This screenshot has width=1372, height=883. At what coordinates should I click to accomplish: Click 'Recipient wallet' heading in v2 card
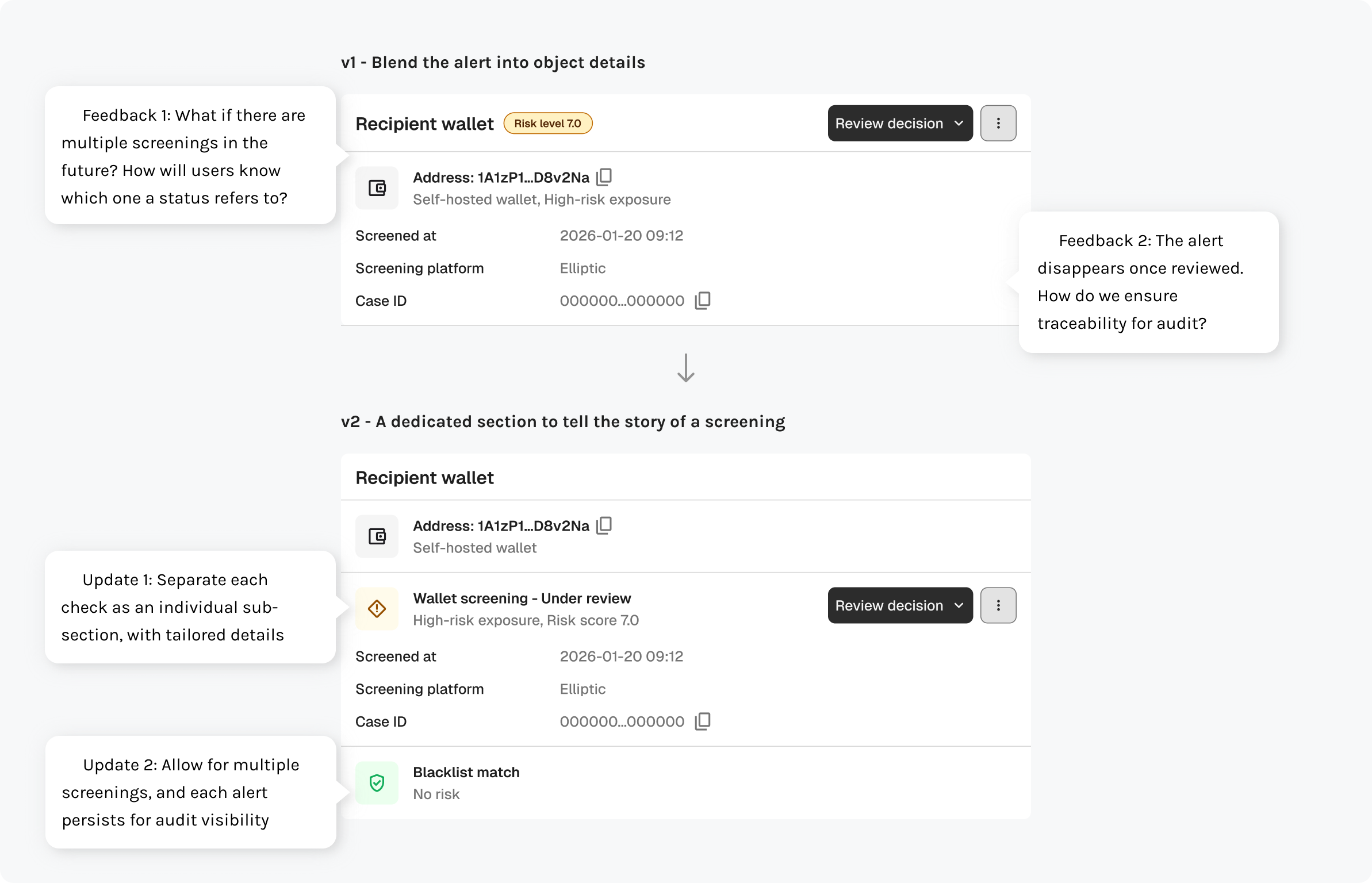click(x=424, y=478)
